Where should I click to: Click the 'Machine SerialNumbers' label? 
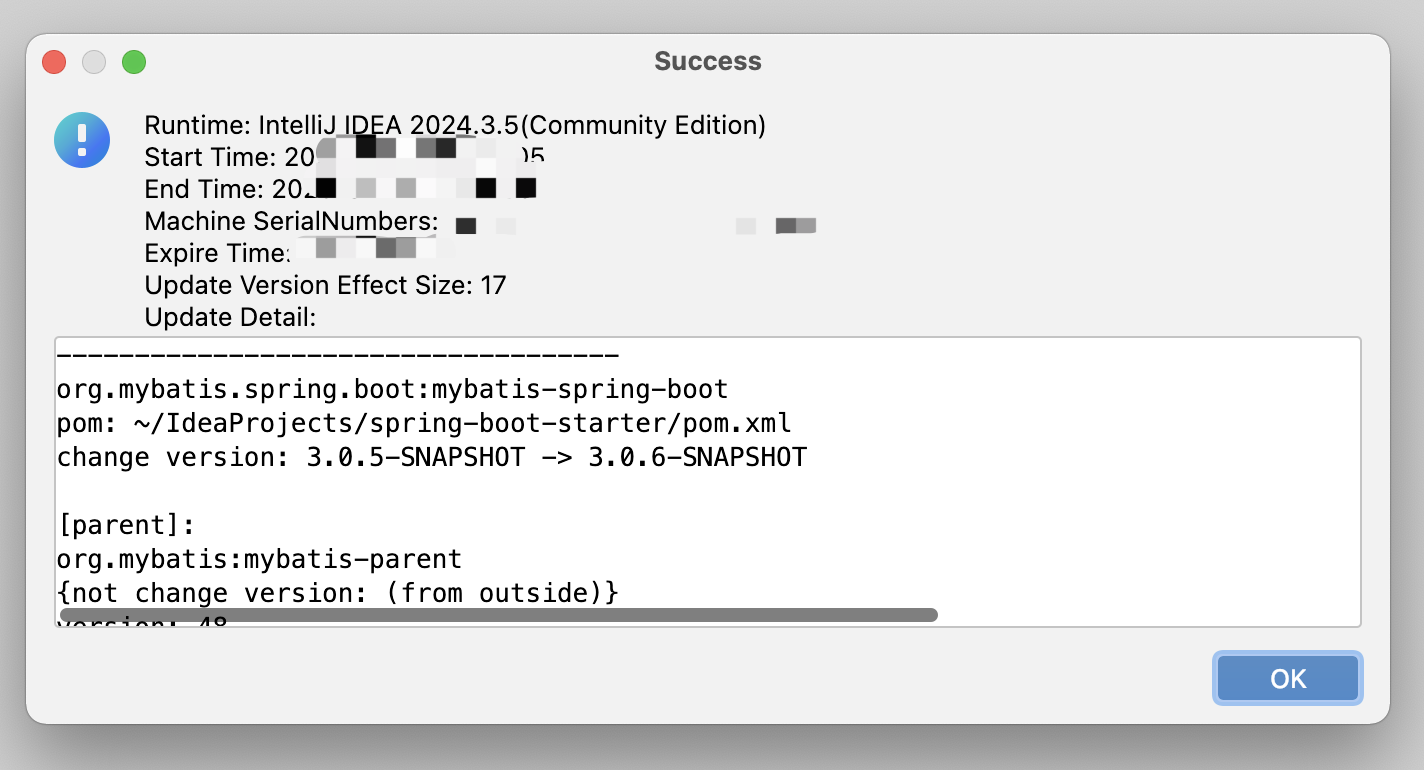click(x=291, y=221)
